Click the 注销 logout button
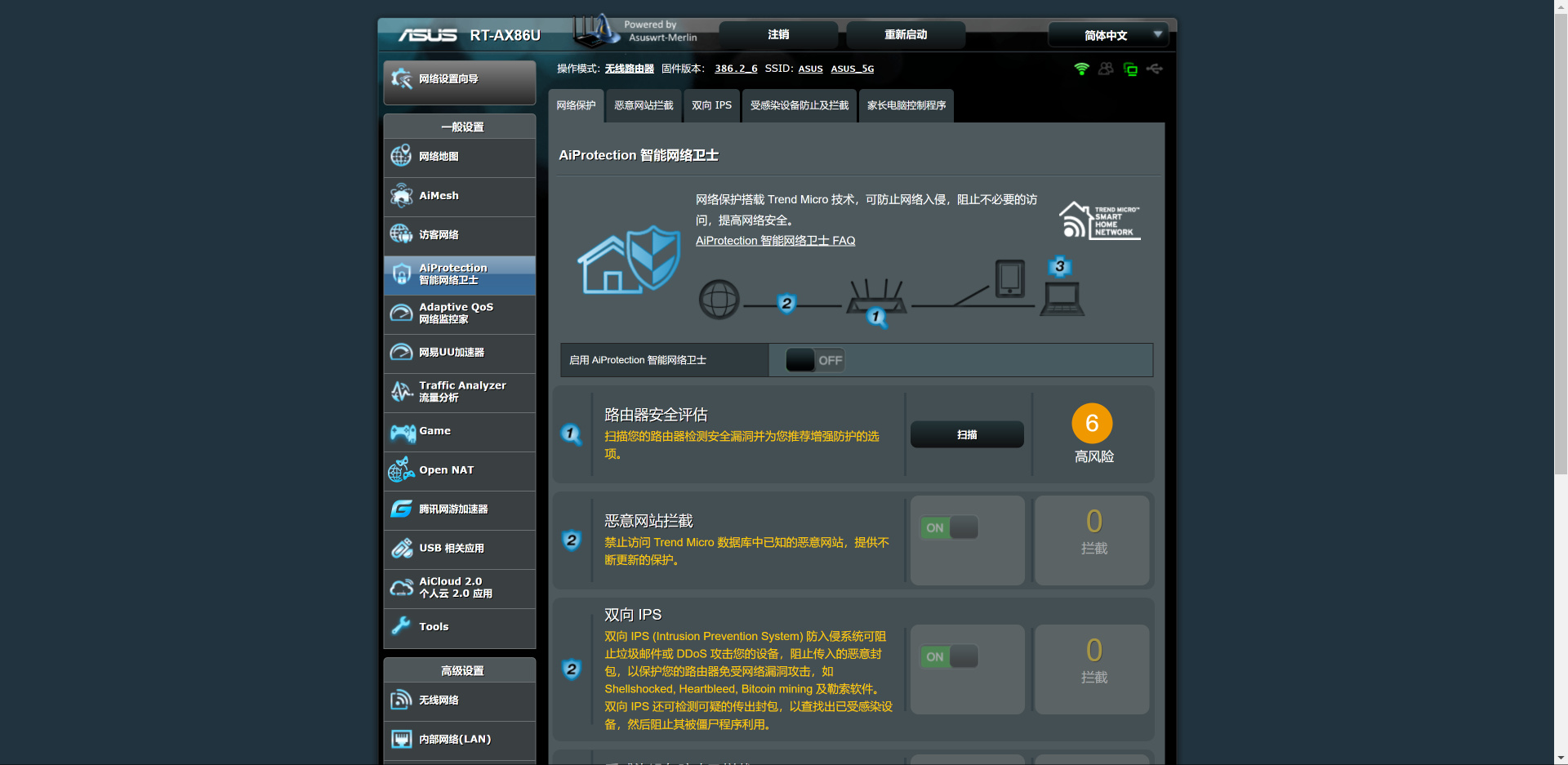The height and width of the screenshot is (765, 1568). coord(778,35)
